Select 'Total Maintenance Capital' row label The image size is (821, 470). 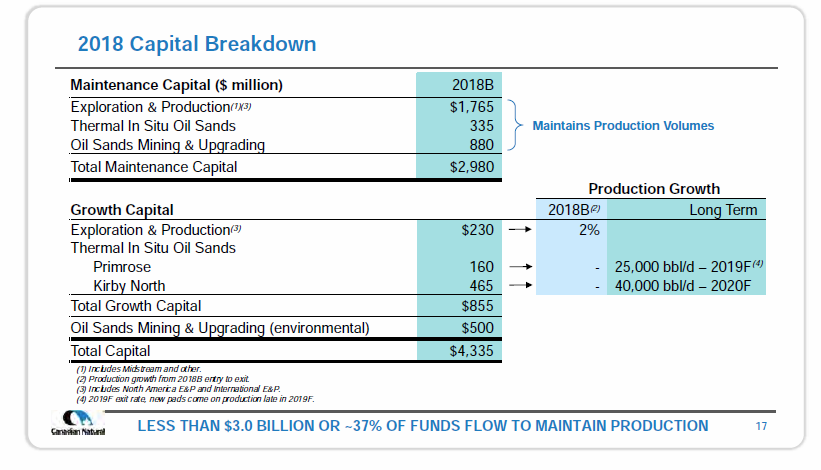tap(154, 167)
